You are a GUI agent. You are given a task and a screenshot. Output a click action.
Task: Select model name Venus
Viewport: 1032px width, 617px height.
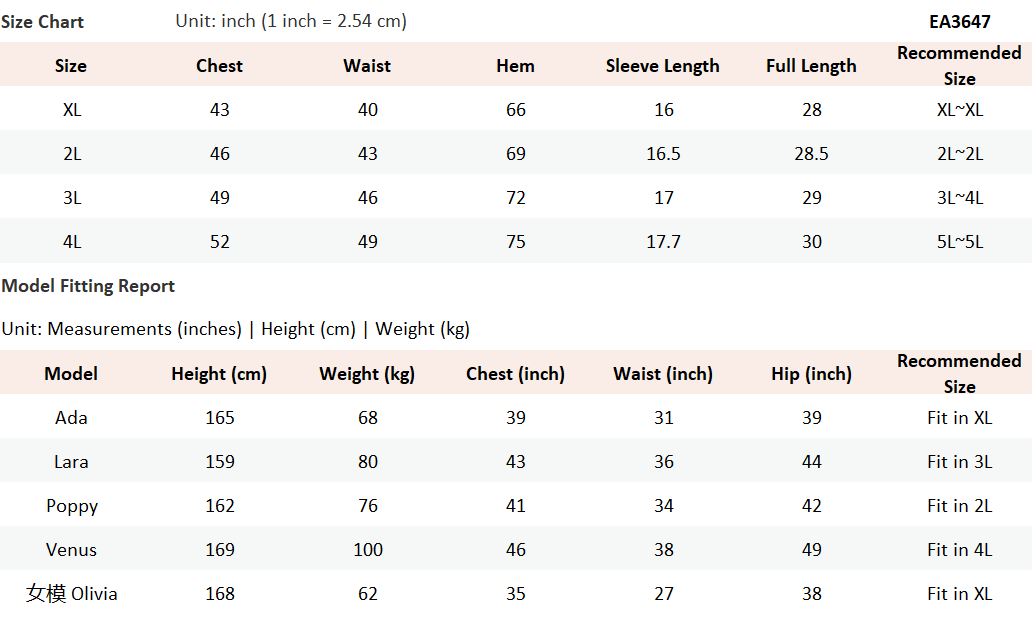pos(72,550)
